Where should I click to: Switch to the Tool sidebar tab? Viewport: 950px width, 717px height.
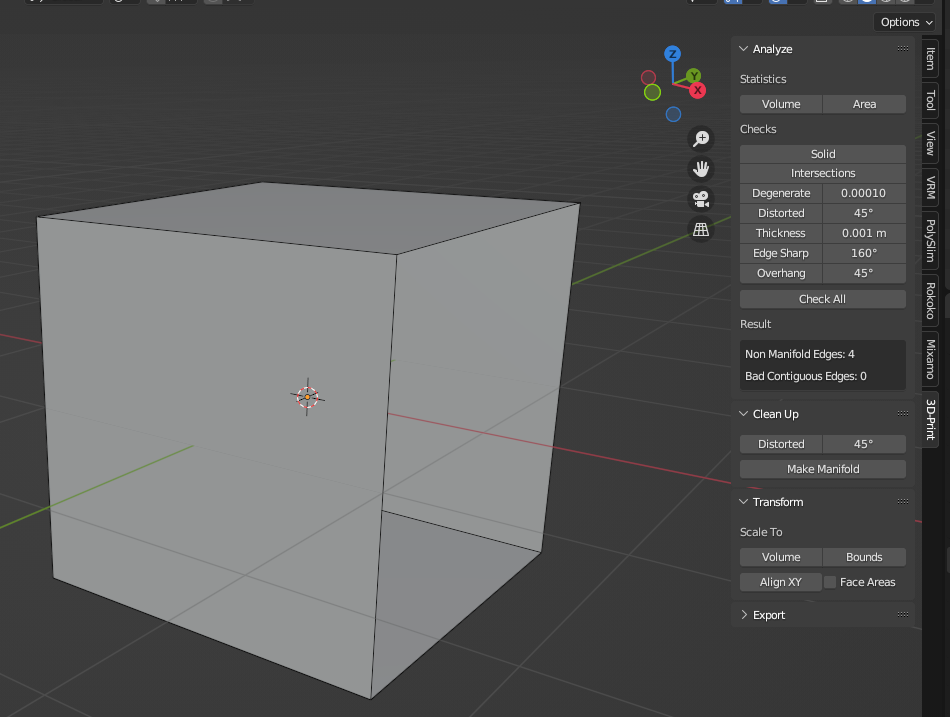click(x=930, y=100)
